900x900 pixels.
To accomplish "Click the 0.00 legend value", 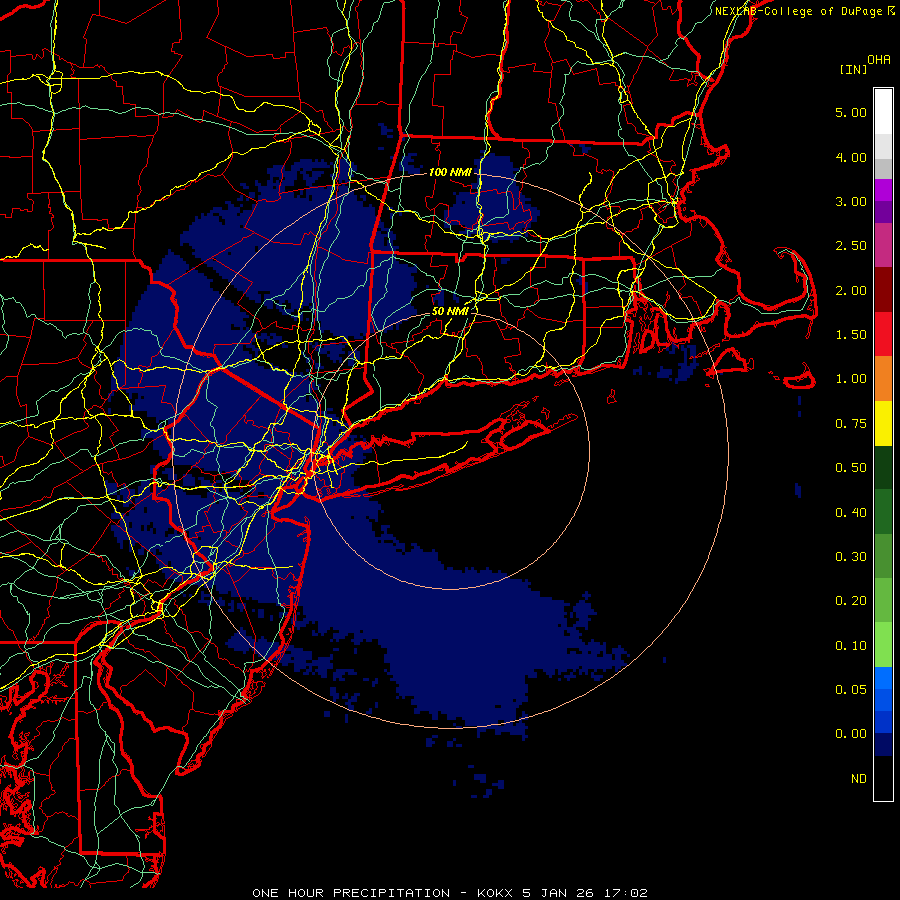I will point(851,734).
